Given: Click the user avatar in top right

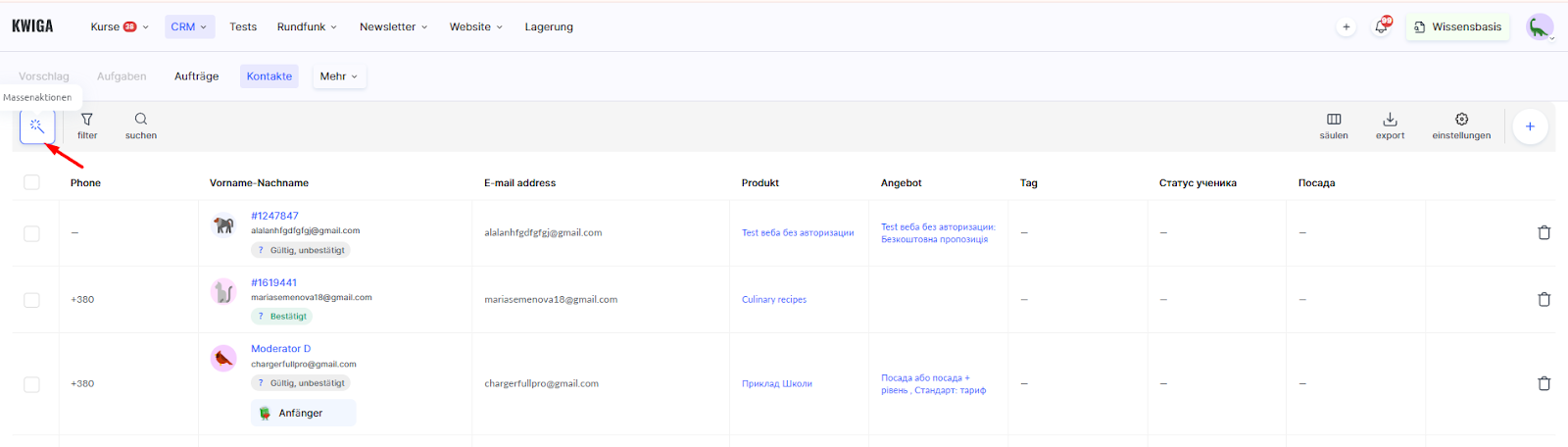Looking at the screenshot, I should click(1539, 27).
